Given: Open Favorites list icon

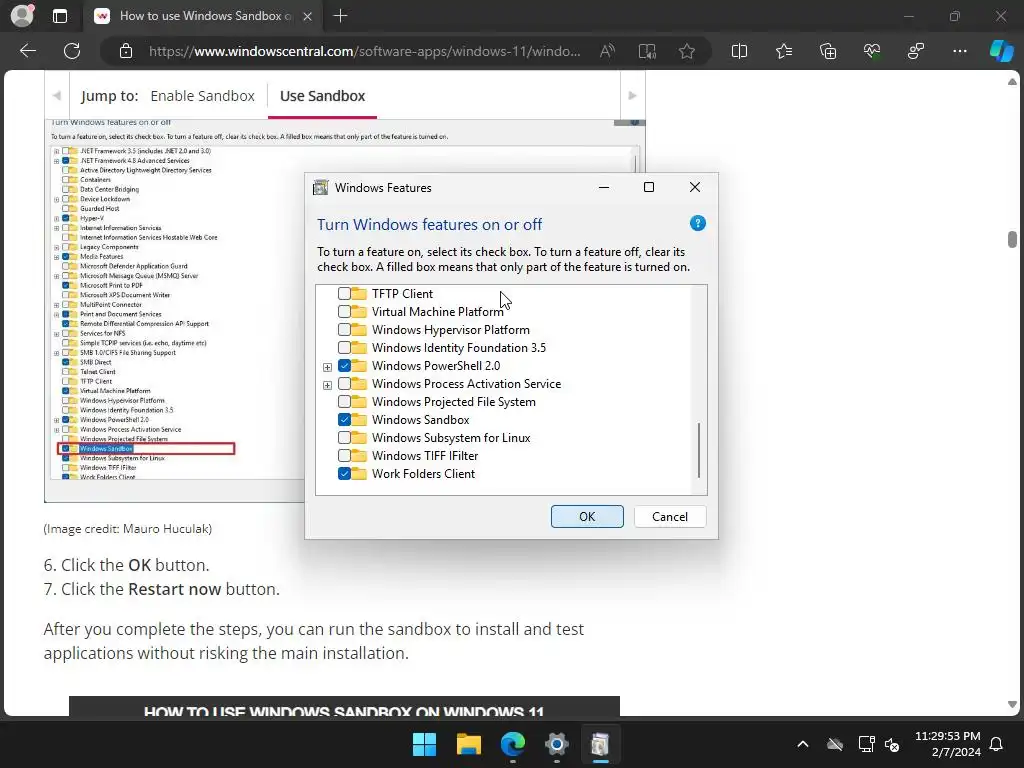Looking at the screenshot, I should point(784,51).
